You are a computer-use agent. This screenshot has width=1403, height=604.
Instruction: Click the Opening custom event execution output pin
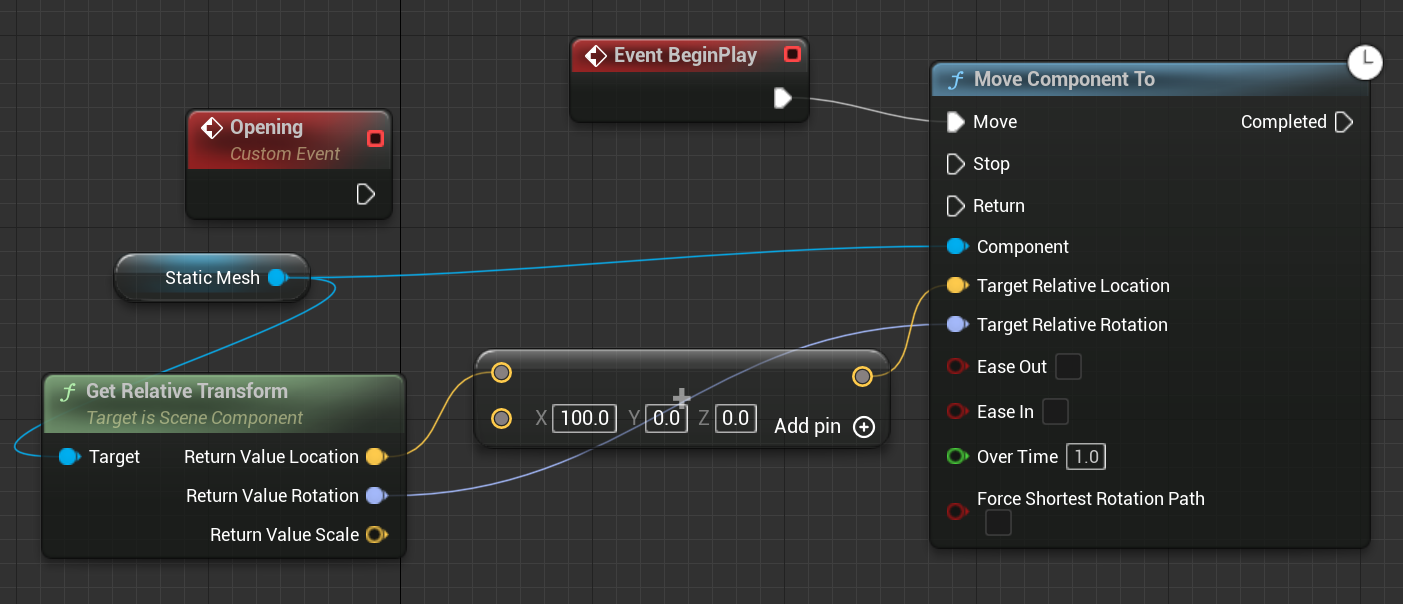coord(366,194)
